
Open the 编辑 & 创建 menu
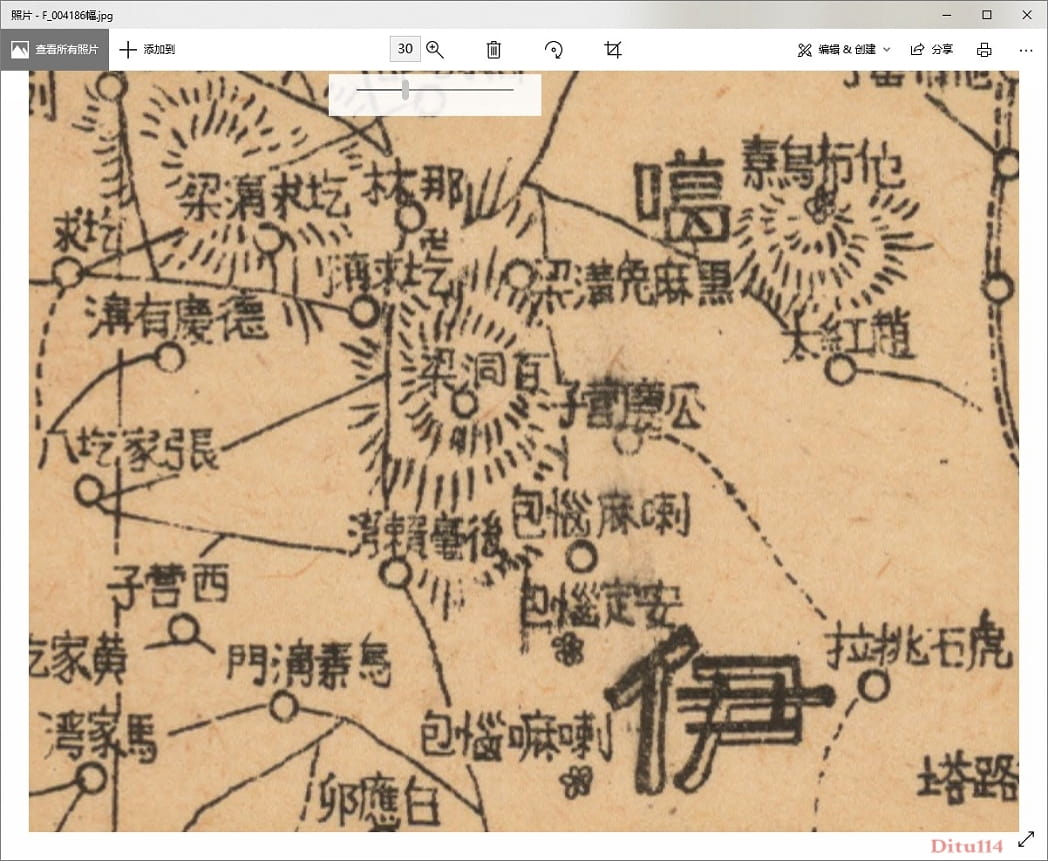837,49
